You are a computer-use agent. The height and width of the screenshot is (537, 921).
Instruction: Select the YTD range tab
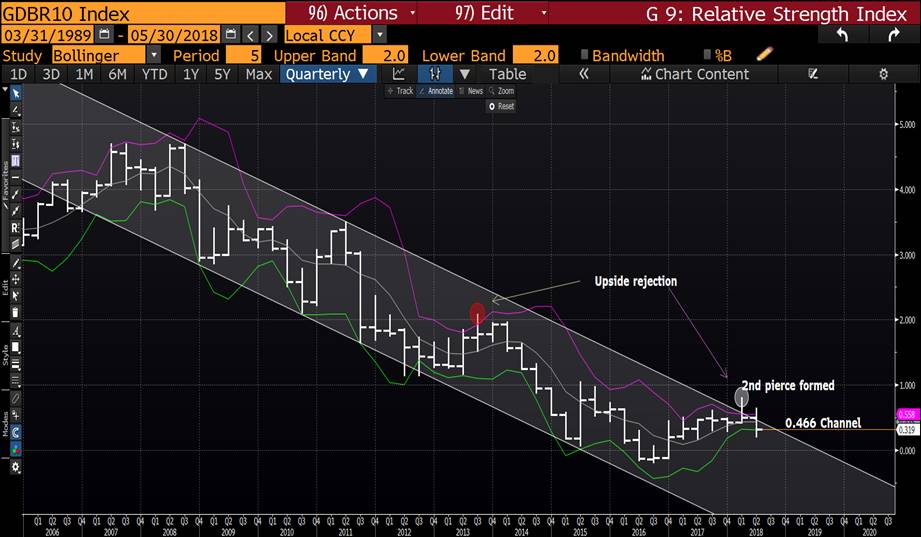[x=154, y=74]
